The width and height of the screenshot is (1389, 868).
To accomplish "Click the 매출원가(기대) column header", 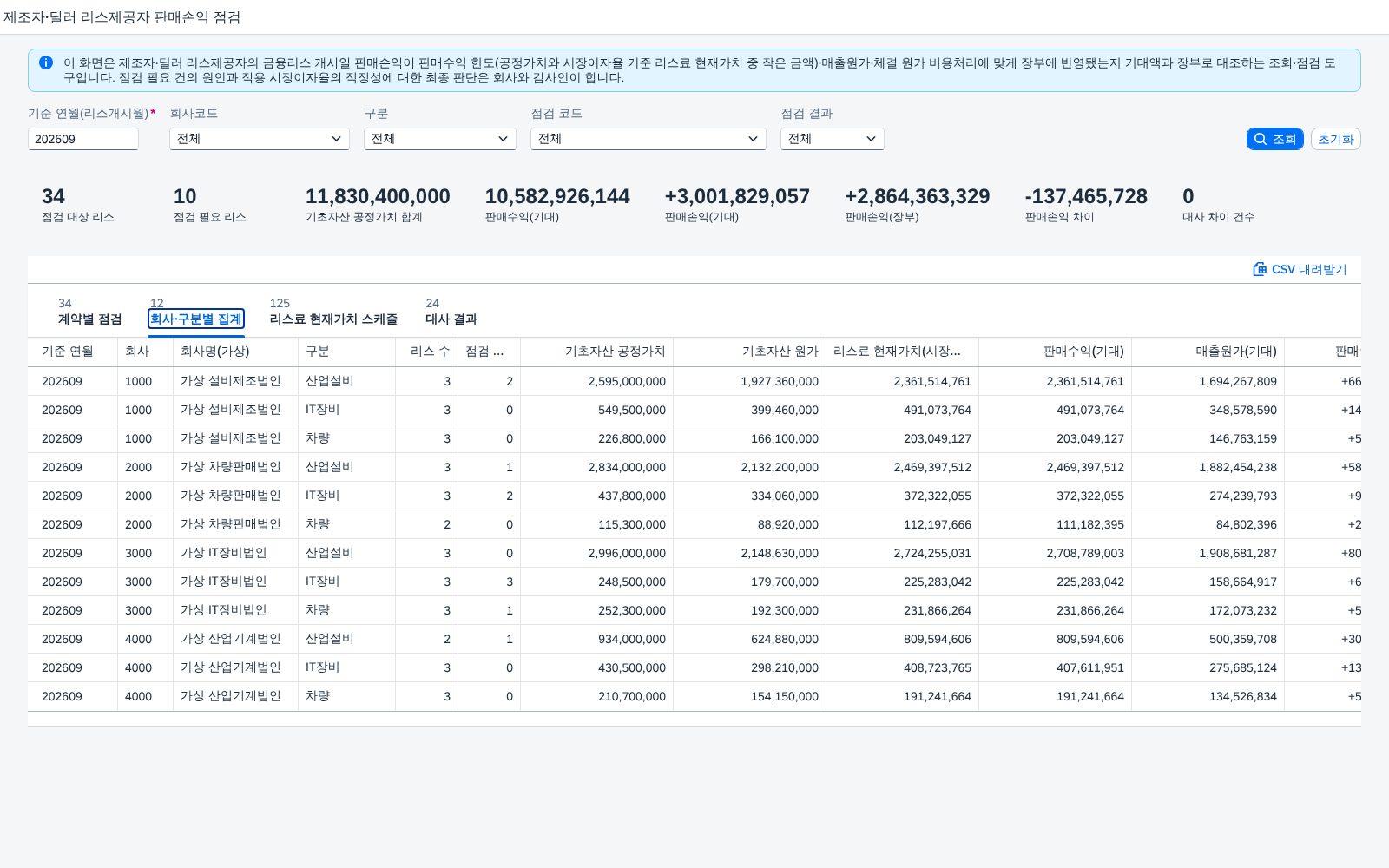I will click(1208, 352).
